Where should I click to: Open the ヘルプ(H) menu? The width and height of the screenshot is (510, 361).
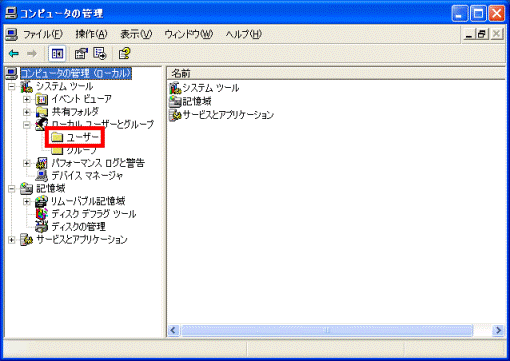click(244, 34)
